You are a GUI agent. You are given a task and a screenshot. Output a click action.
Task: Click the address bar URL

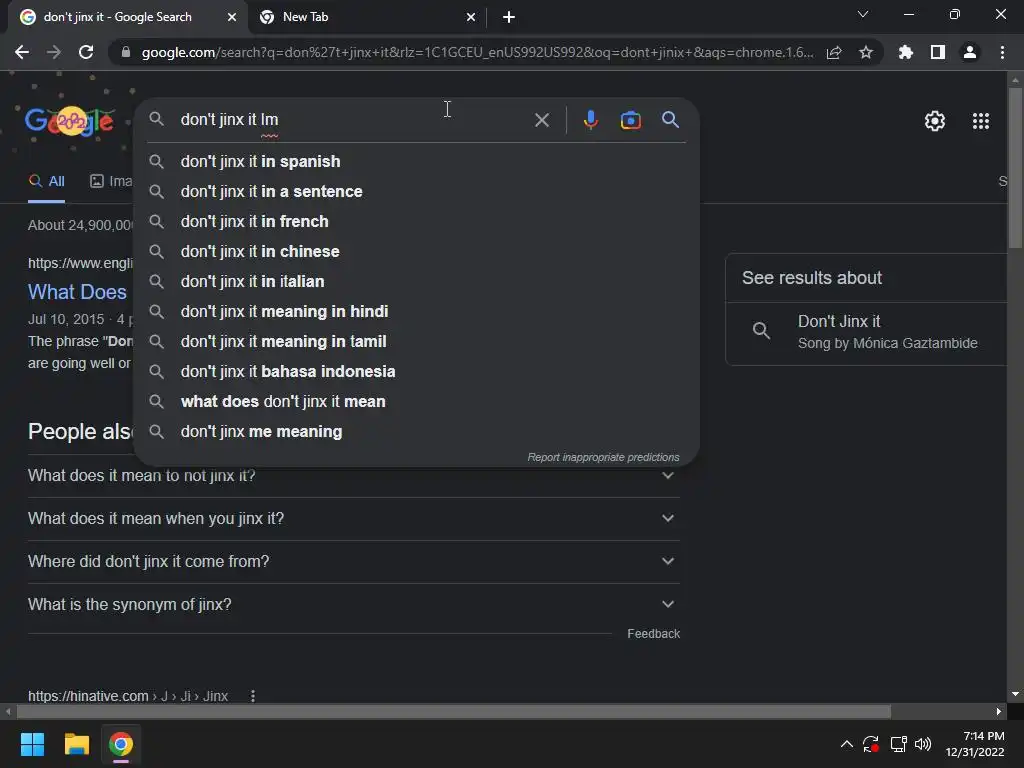click(x=477, y=52)
